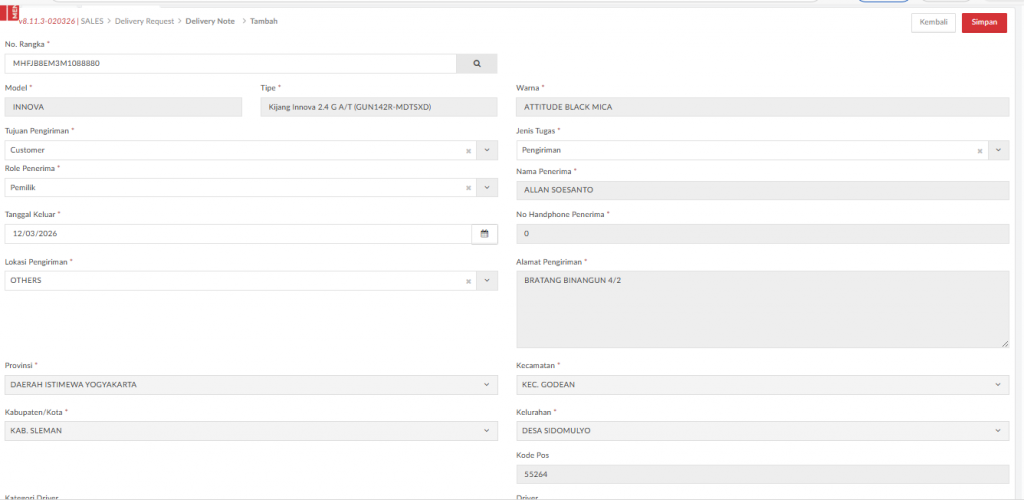Save the form with Simpan button

(984, 23)
